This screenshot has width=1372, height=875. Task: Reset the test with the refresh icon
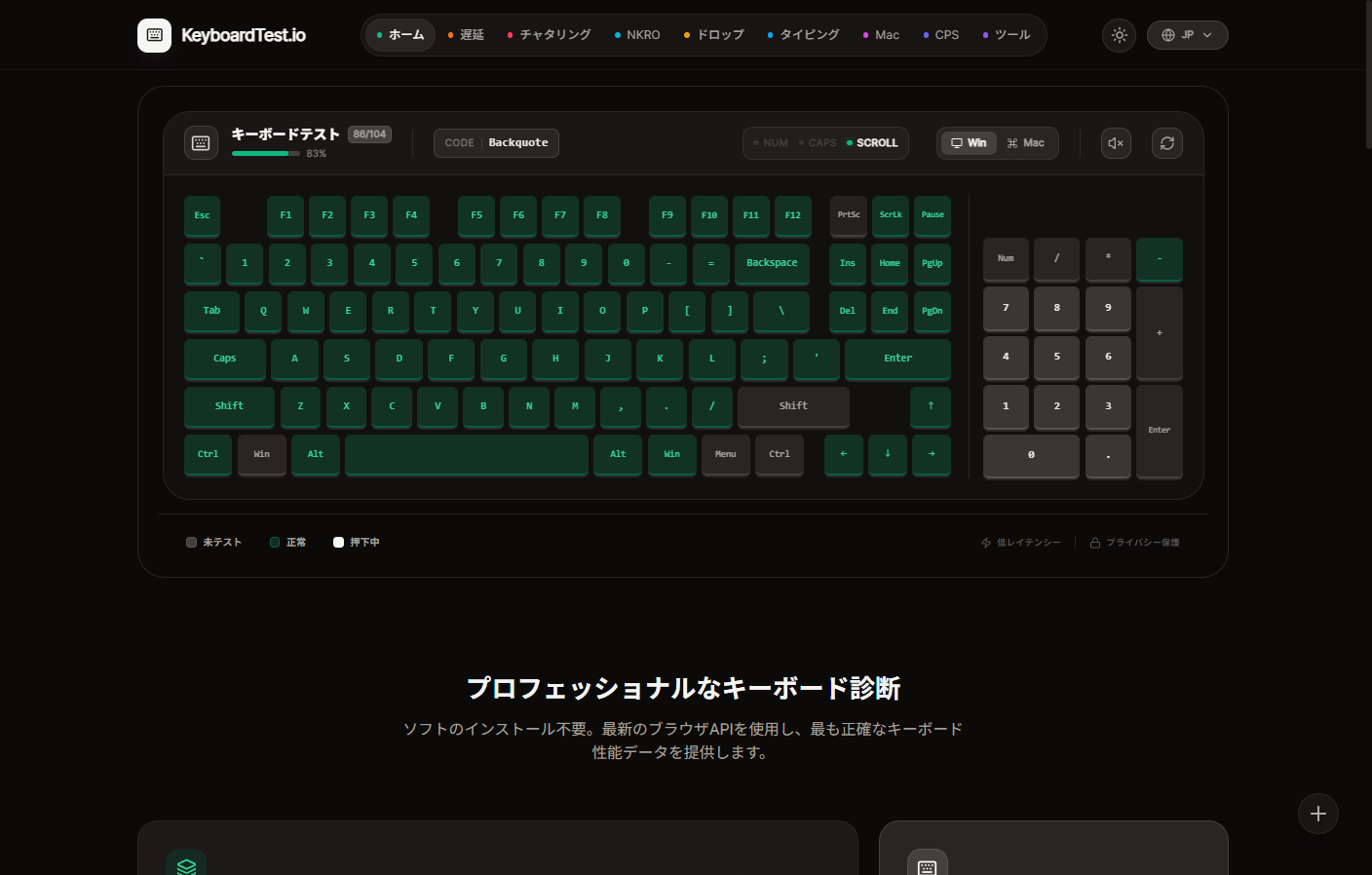[1166, 143]
